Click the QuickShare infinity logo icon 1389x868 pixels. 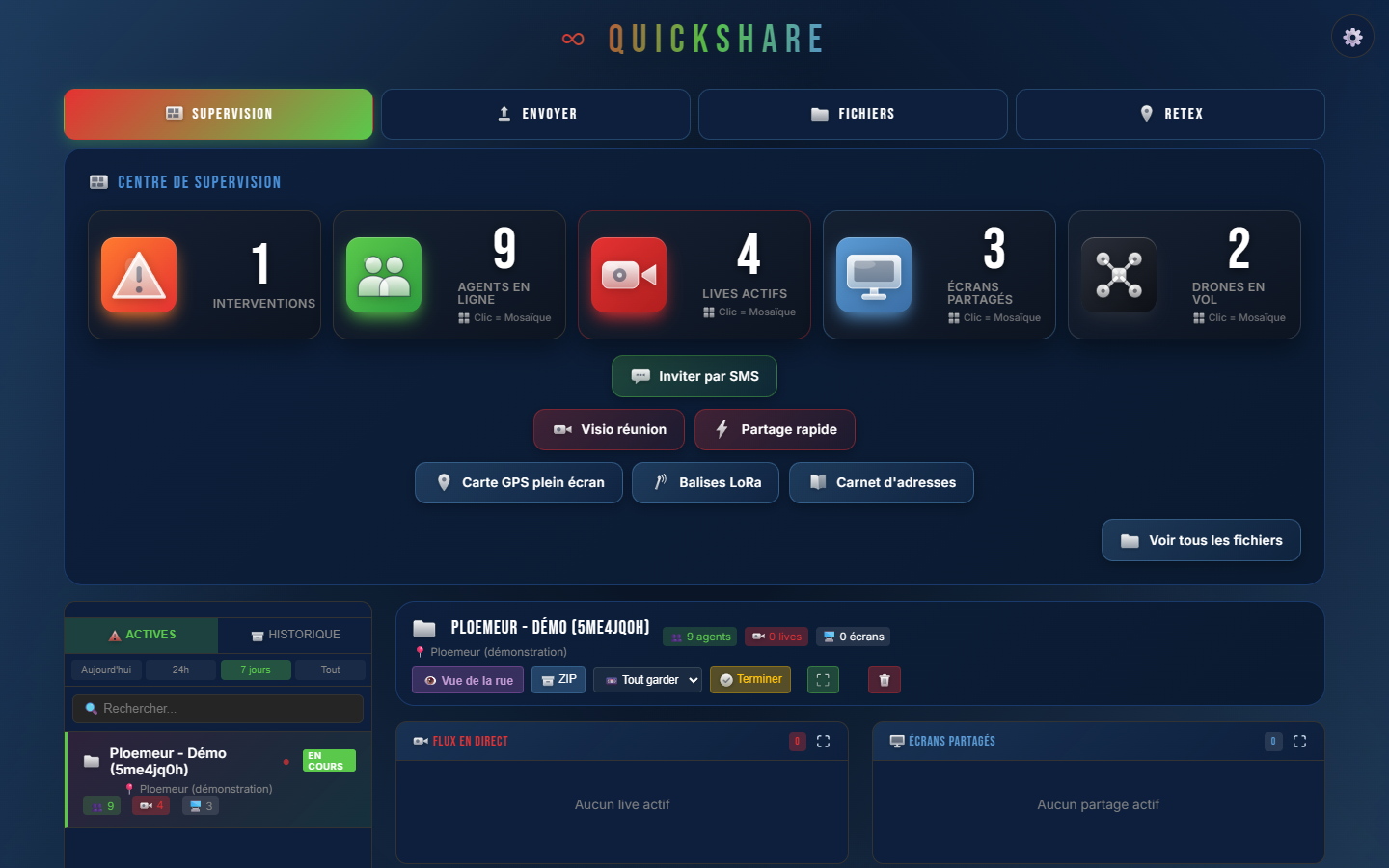[x=573, y=40]
